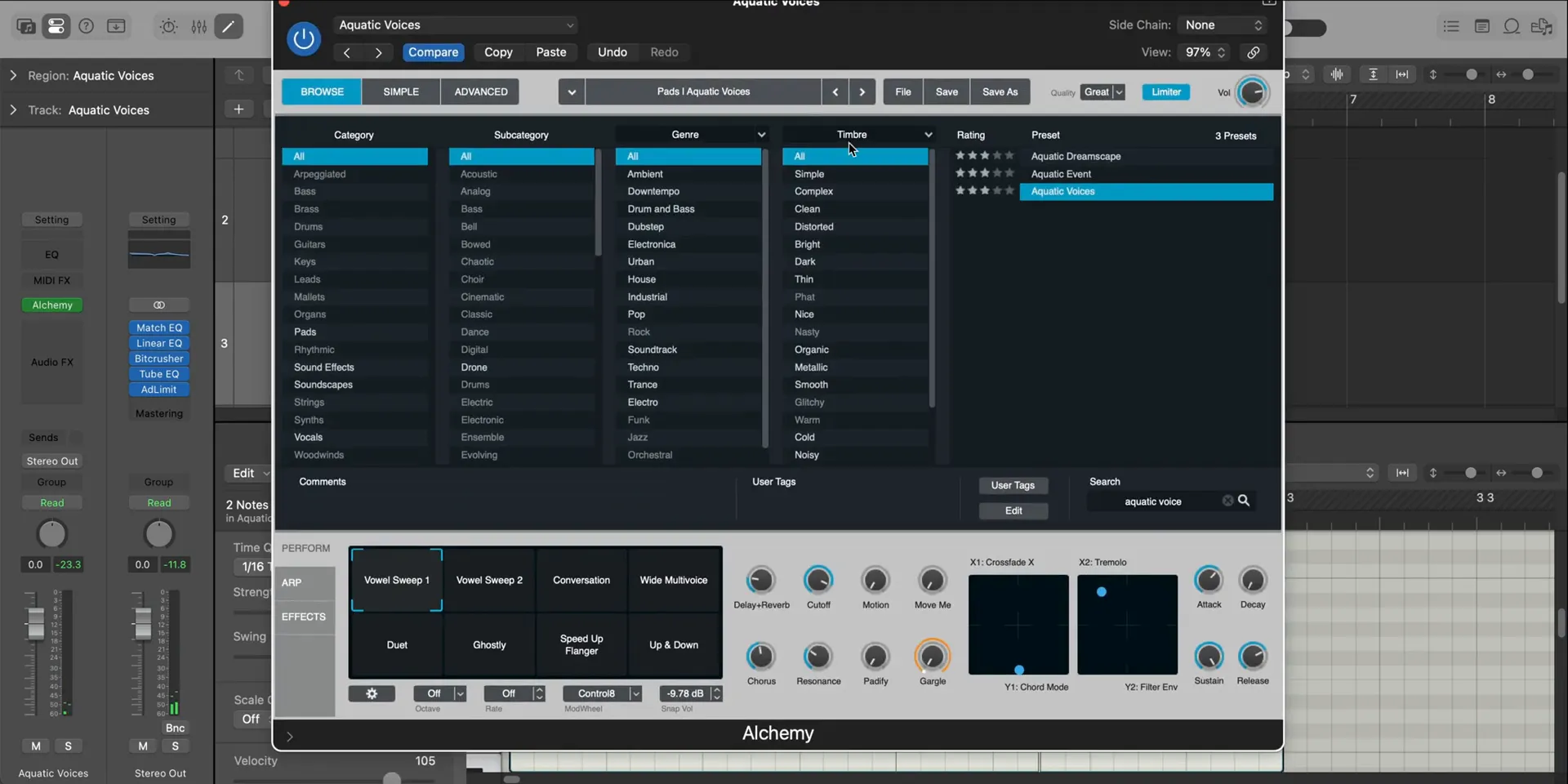This screenshot has height=784, width=1568.
Task: Click the Paste button
Action: 551,52
